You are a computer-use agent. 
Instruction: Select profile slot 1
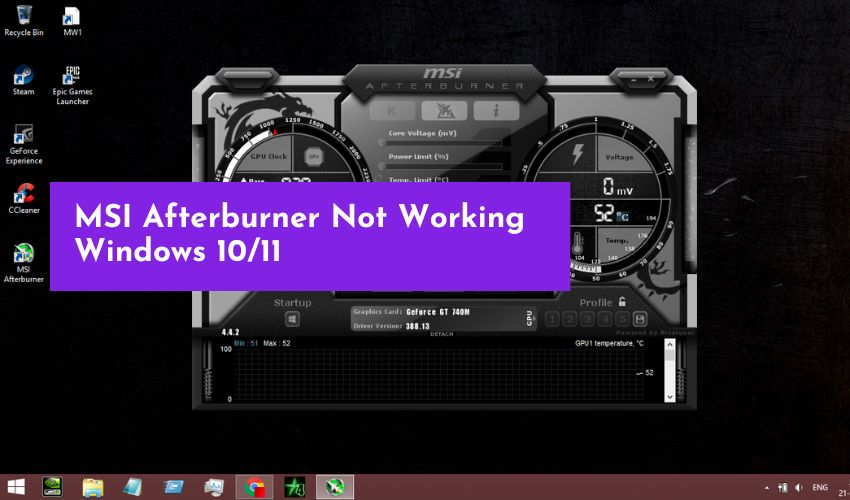[552, 319]
